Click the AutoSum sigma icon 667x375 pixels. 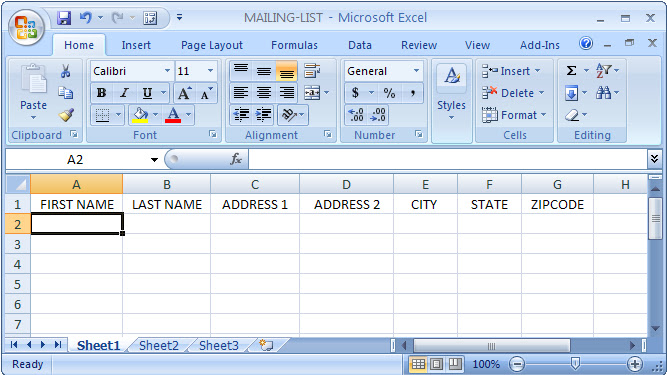click(571, 71)
